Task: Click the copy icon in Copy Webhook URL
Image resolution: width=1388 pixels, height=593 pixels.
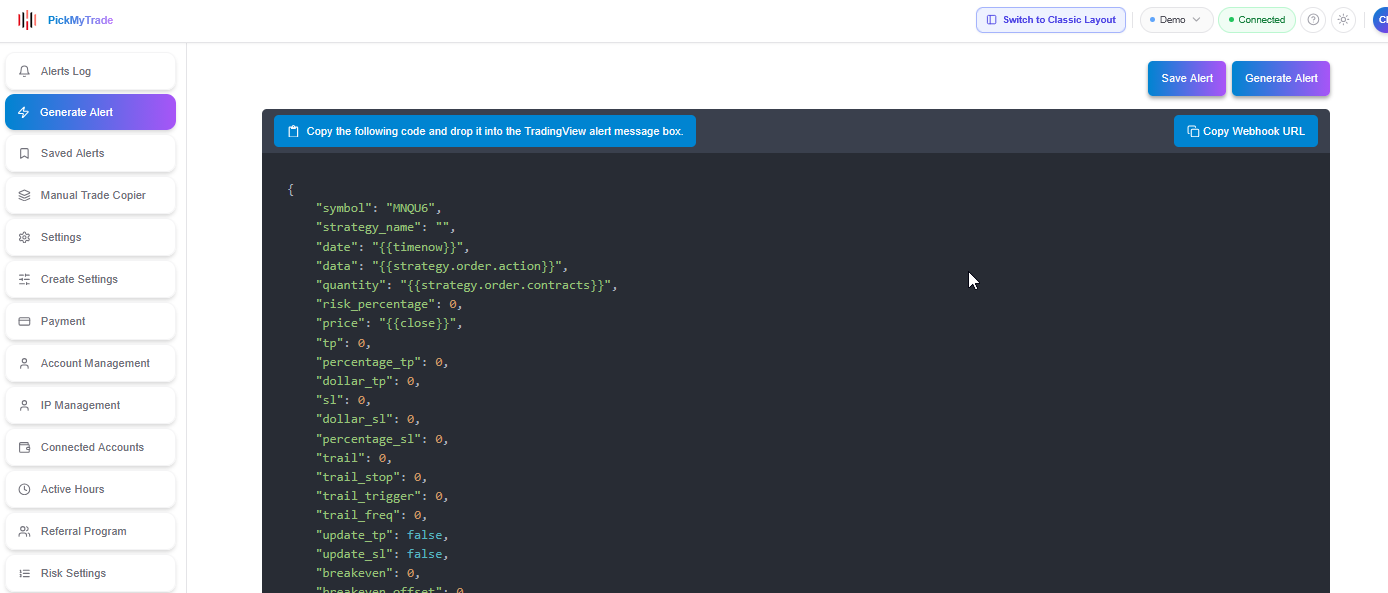Action: click(x=1193, y=131)
